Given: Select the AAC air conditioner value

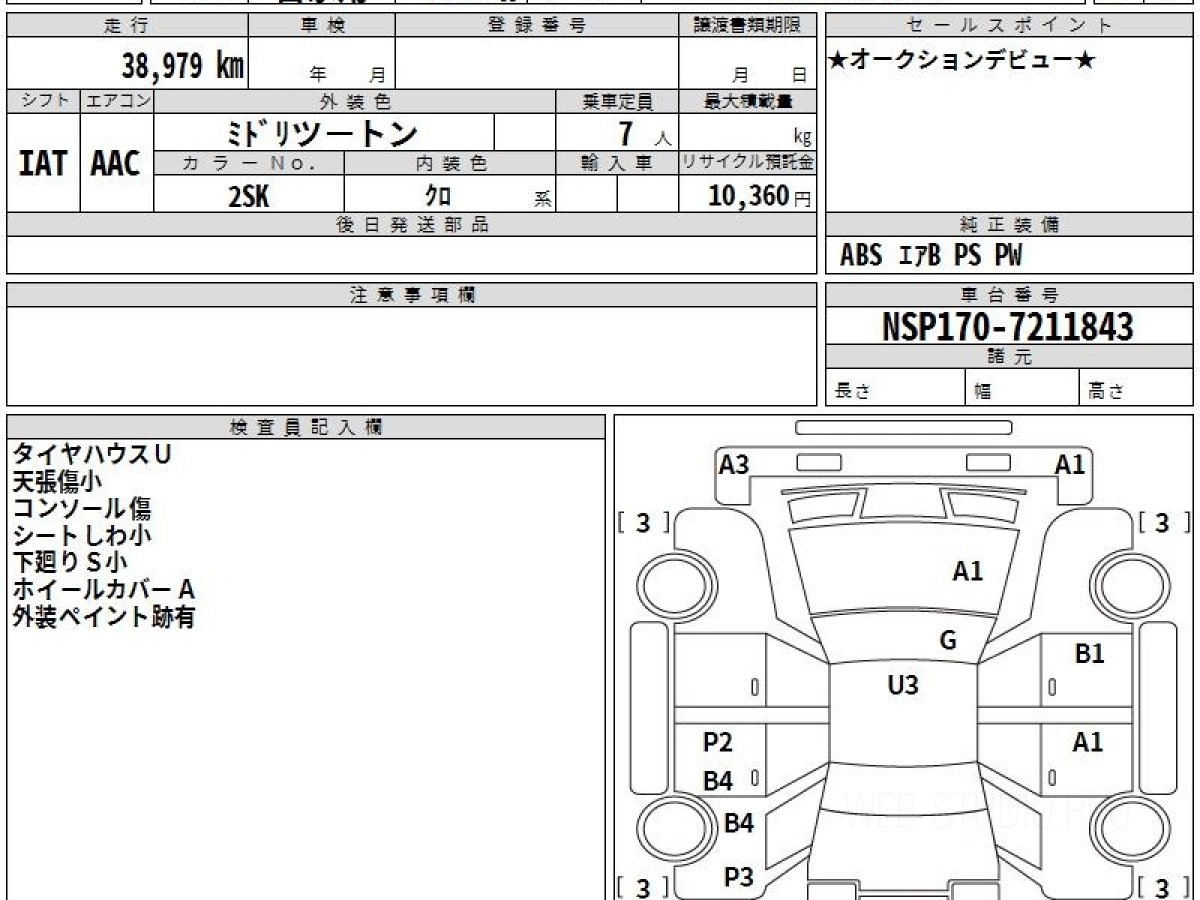Looking at the screenshot, I should pos(116,163).
